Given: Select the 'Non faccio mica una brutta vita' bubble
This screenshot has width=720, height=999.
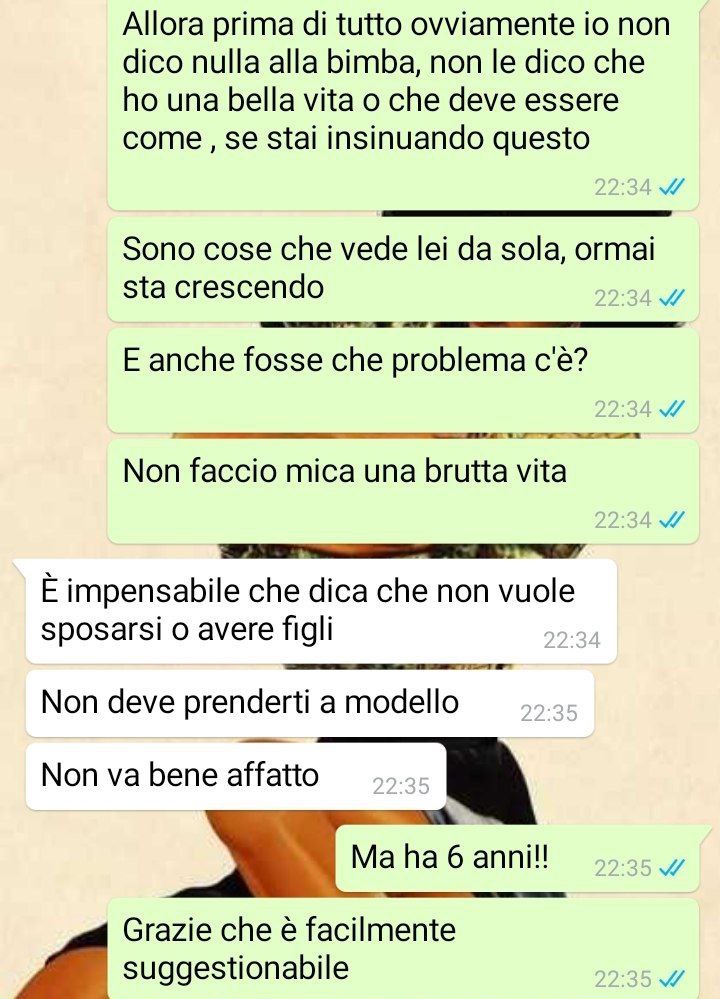Looking at the screenshot, I should (403, 491).
